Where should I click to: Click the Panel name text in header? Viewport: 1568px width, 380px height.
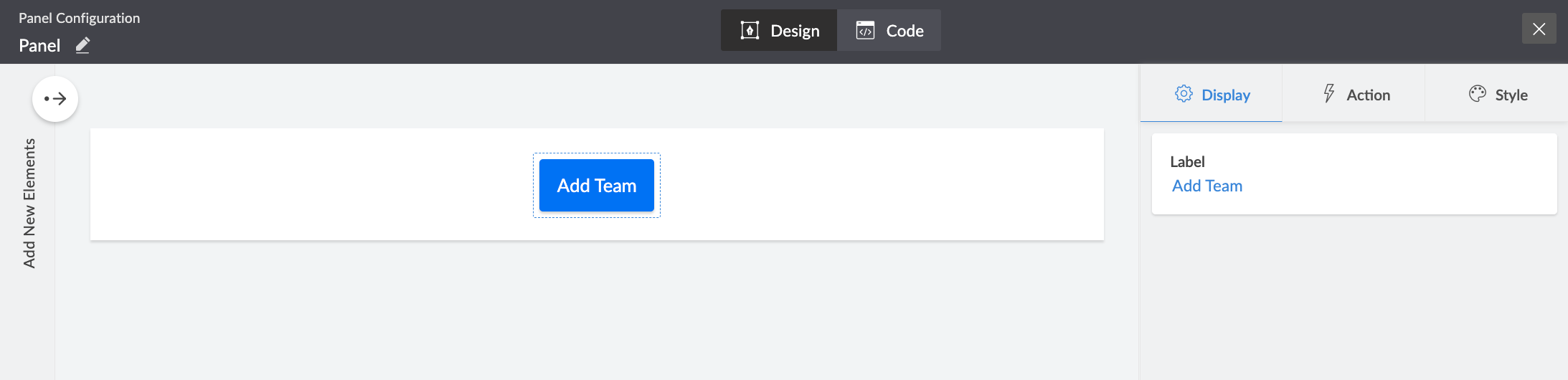[x=39, y=46]
